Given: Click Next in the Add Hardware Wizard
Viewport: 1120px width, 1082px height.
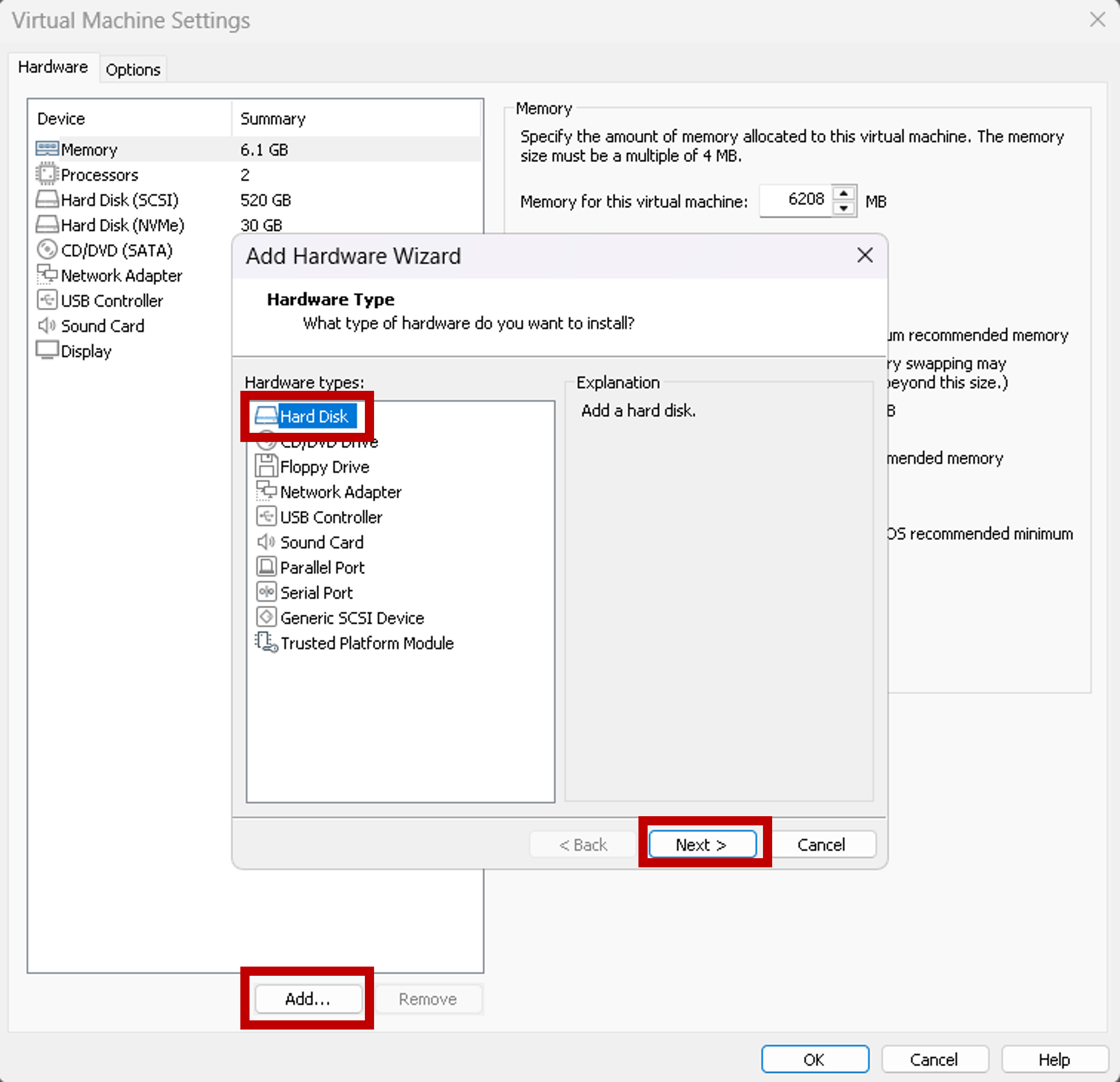Looking at the screenshot, I should pyautogui.click(x=702, y=844).
